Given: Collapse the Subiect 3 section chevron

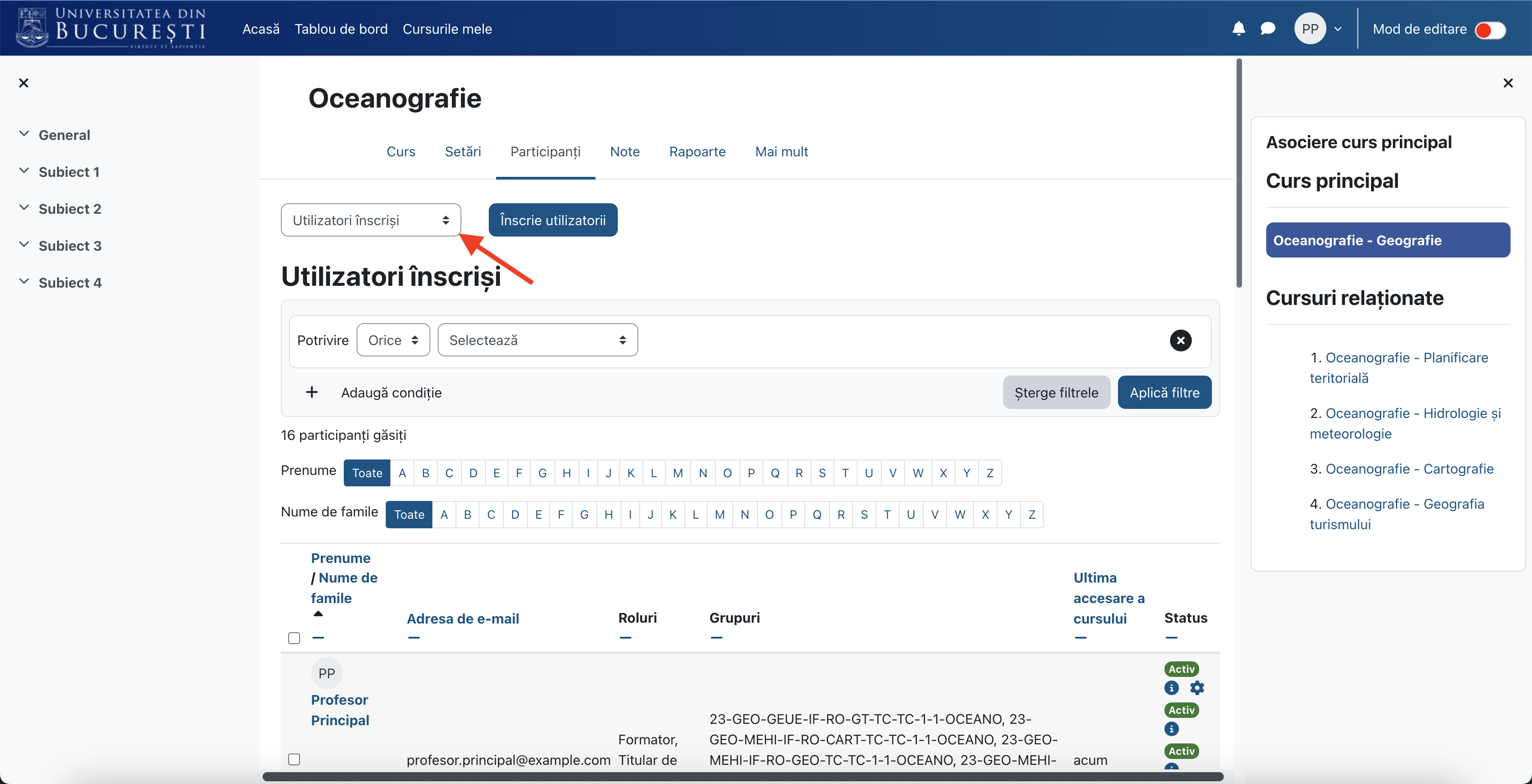Looking at the screenshot, I should click(x=24, y=244).
